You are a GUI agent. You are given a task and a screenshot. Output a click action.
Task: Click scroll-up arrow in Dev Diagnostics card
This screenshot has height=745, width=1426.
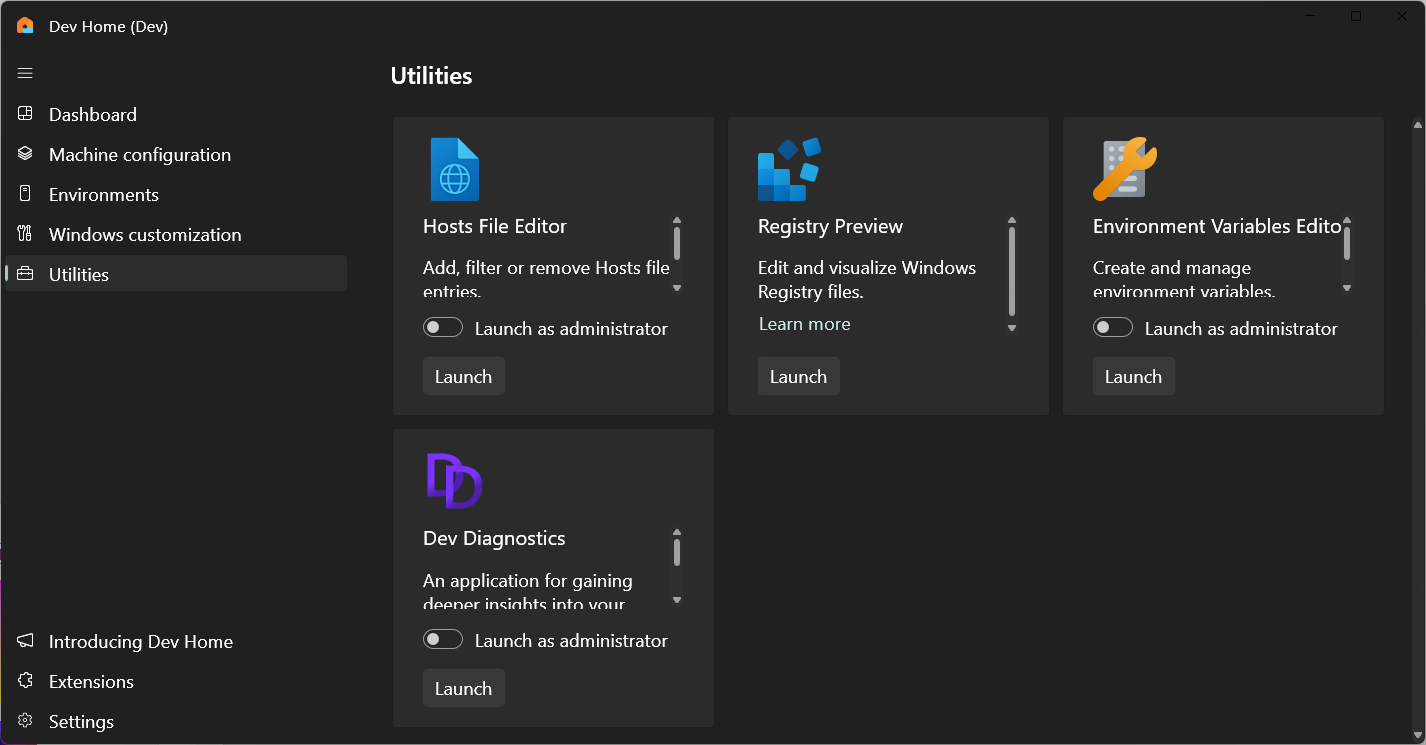pos(677,533)
